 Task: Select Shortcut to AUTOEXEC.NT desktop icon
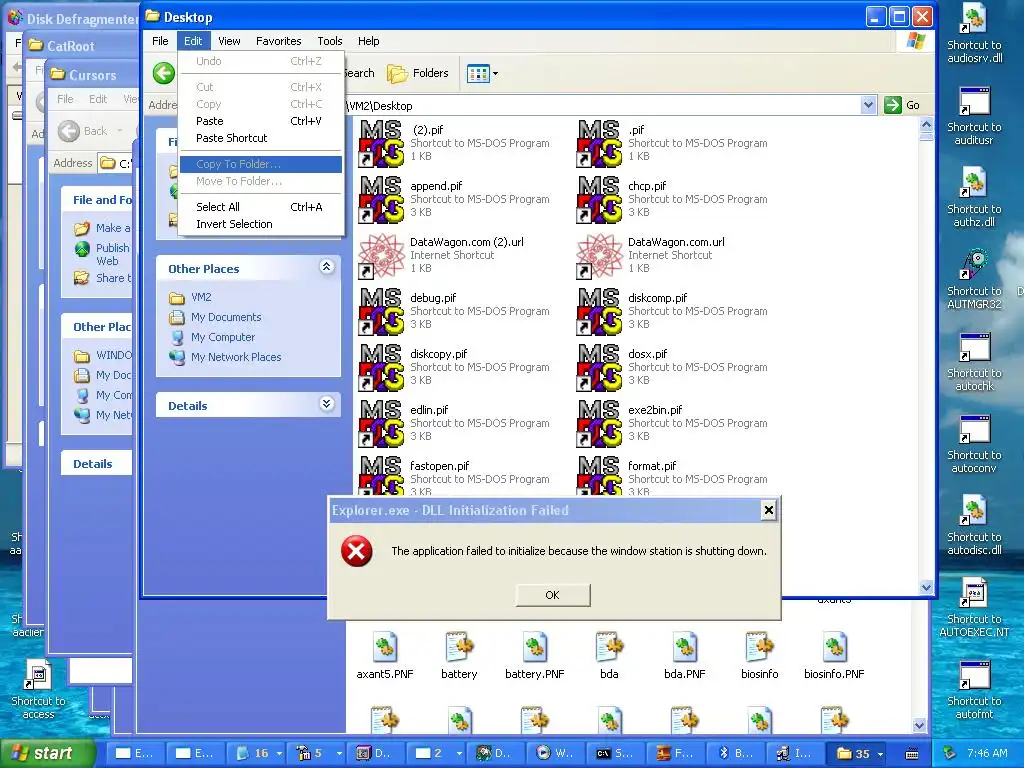point(974,607)
